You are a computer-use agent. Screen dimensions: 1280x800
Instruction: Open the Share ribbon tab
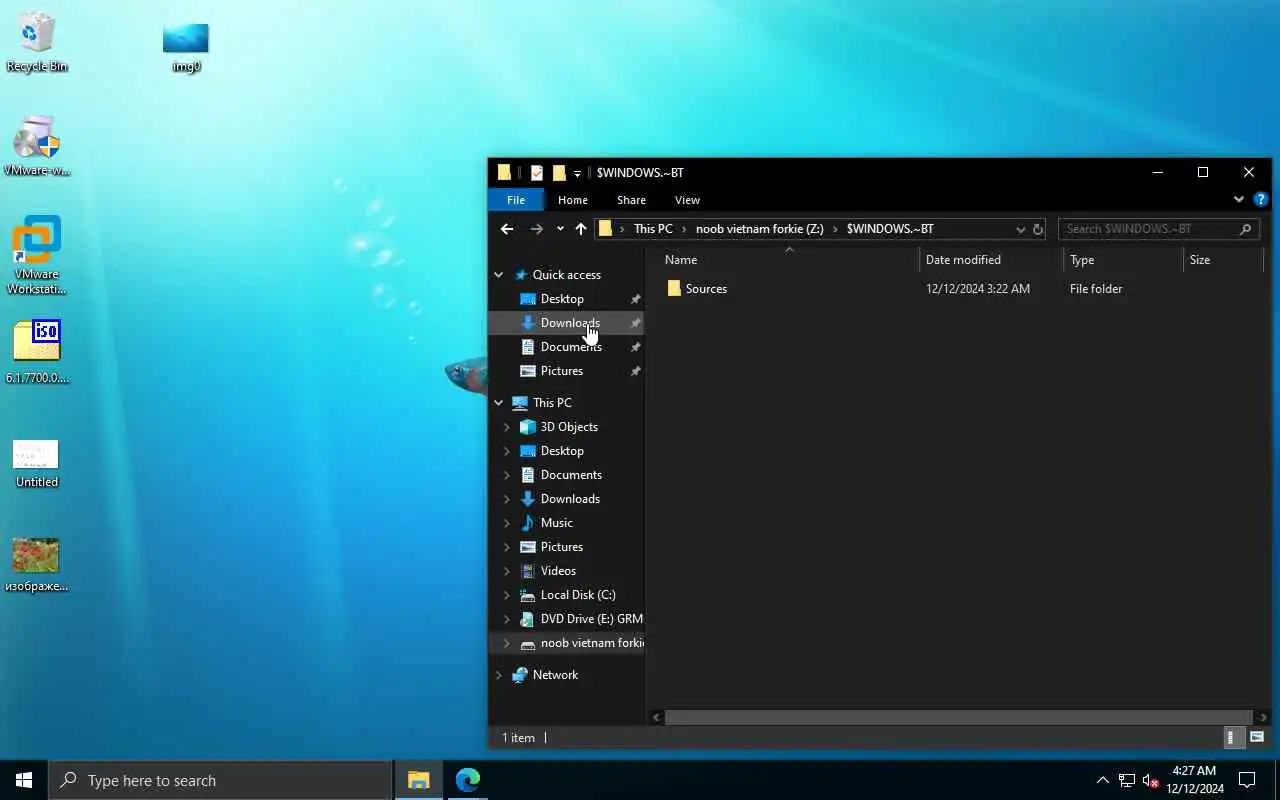631,200
